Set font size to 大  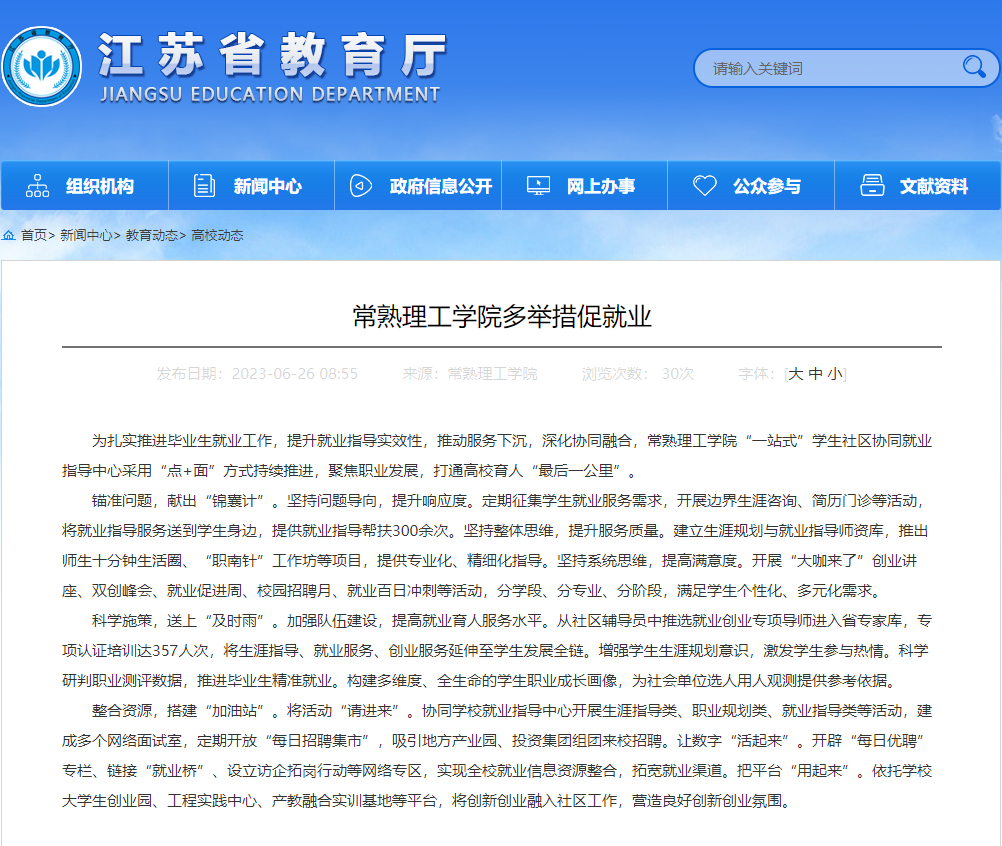795,374
